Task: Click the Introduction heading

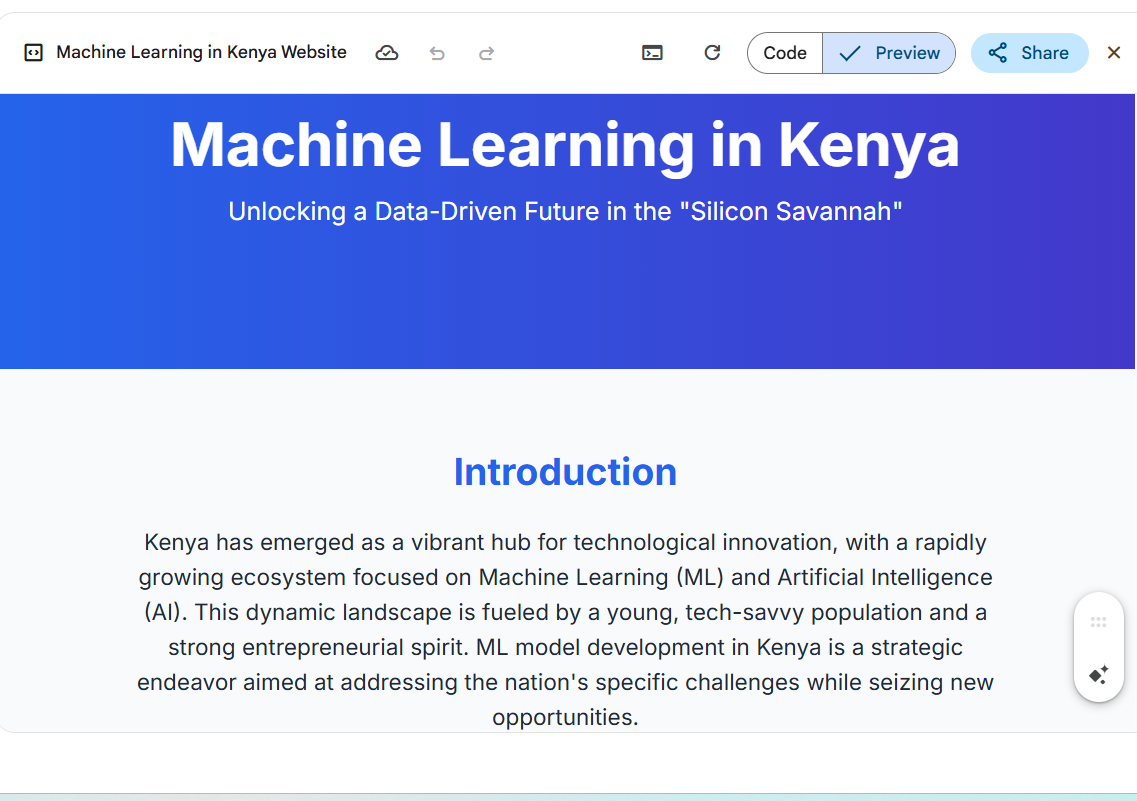Action: (x=565, y=472)
